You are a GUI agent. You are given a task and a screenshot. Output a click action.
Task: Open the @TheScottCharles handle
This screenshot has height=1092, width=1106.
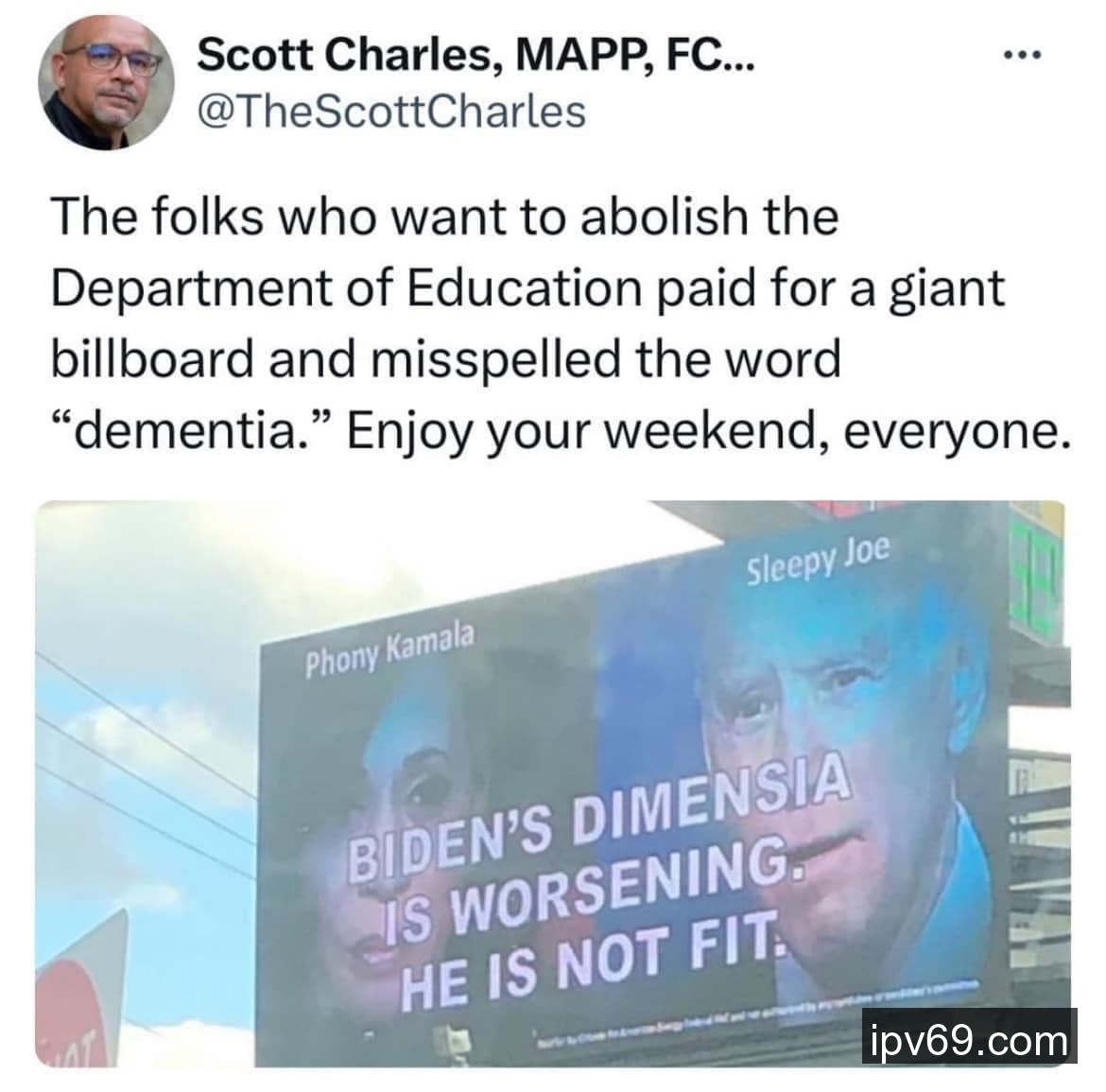[391, 113]
